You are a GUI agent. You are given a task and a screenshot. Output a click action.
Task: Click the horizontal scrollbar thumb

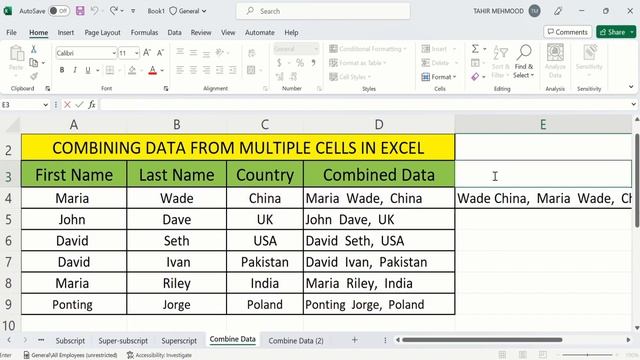(482, 340)
